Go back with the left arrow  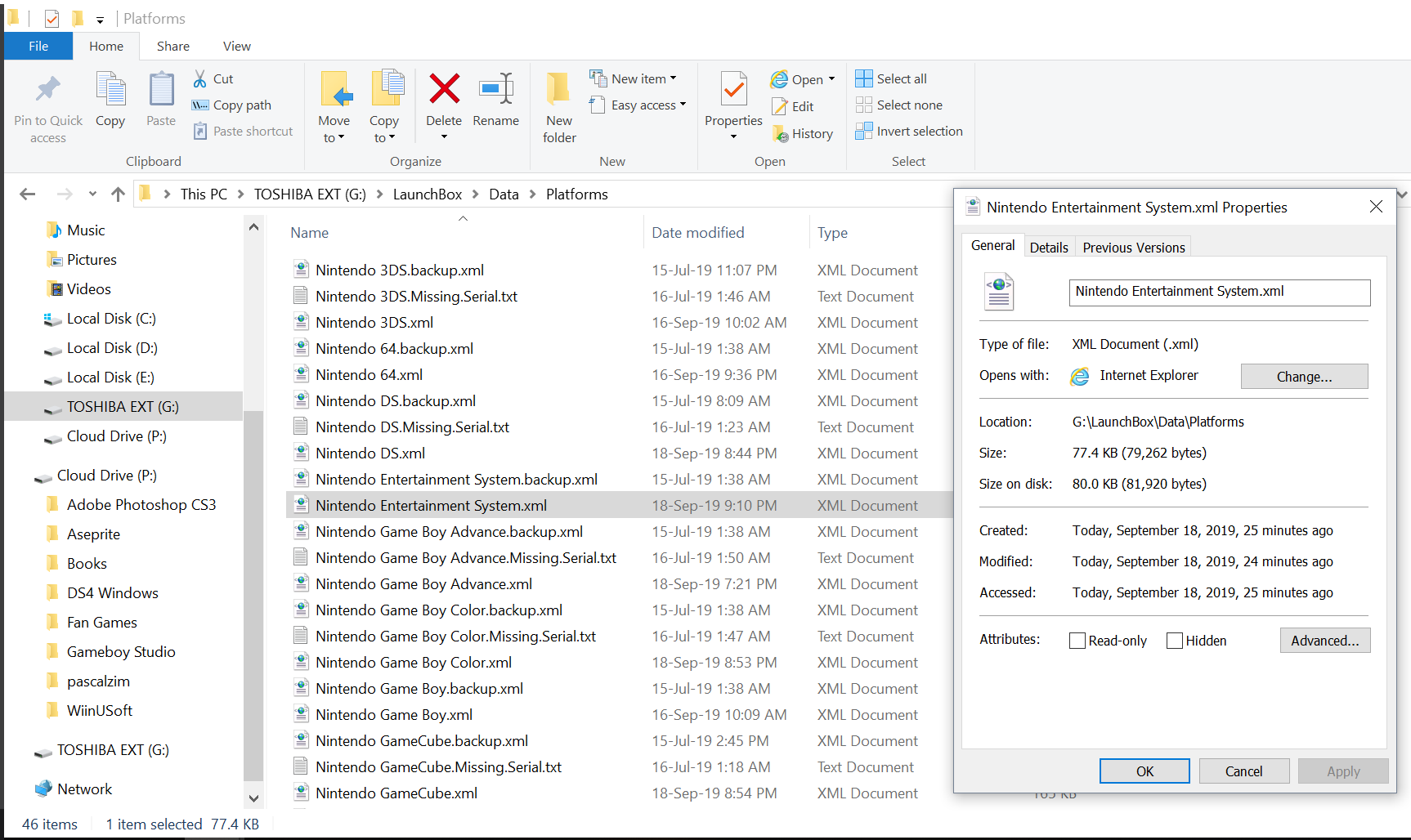point(28,194)
